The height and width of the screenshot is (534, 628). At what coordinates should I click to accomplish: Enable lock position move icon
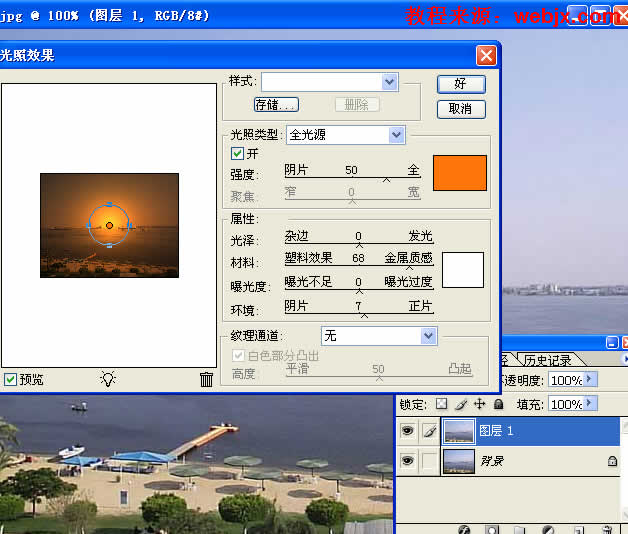click(x=479, y=404)
